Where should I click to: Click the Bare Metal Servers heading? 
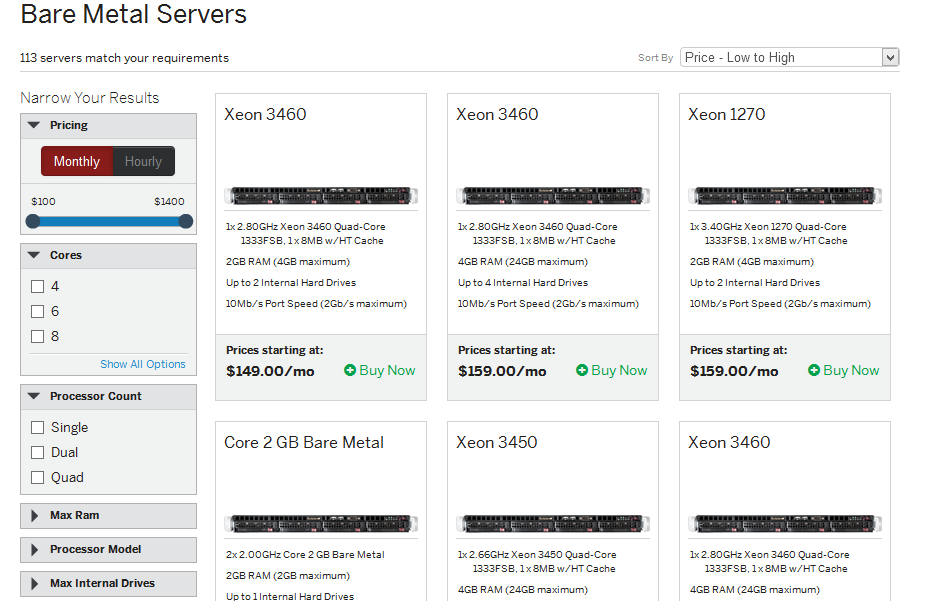133,14
